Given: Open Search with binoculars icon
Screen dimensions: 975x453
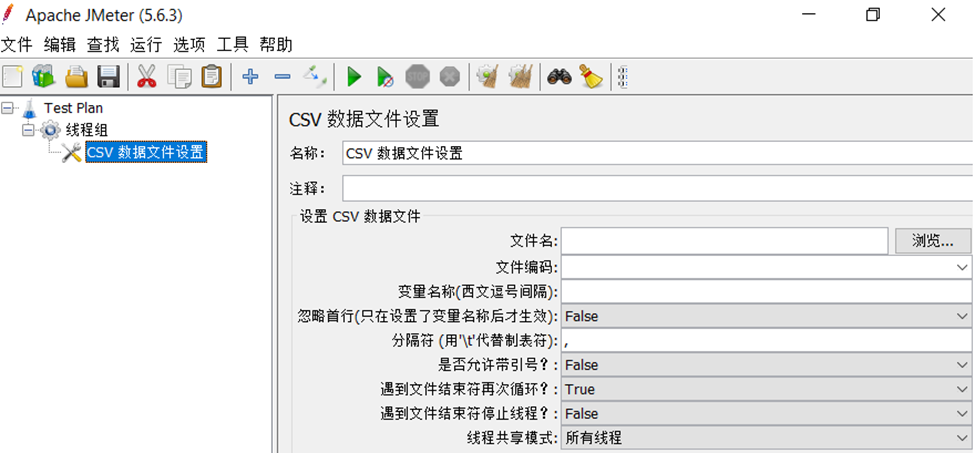Looking at the screenshot, I should tap(559, 78).
